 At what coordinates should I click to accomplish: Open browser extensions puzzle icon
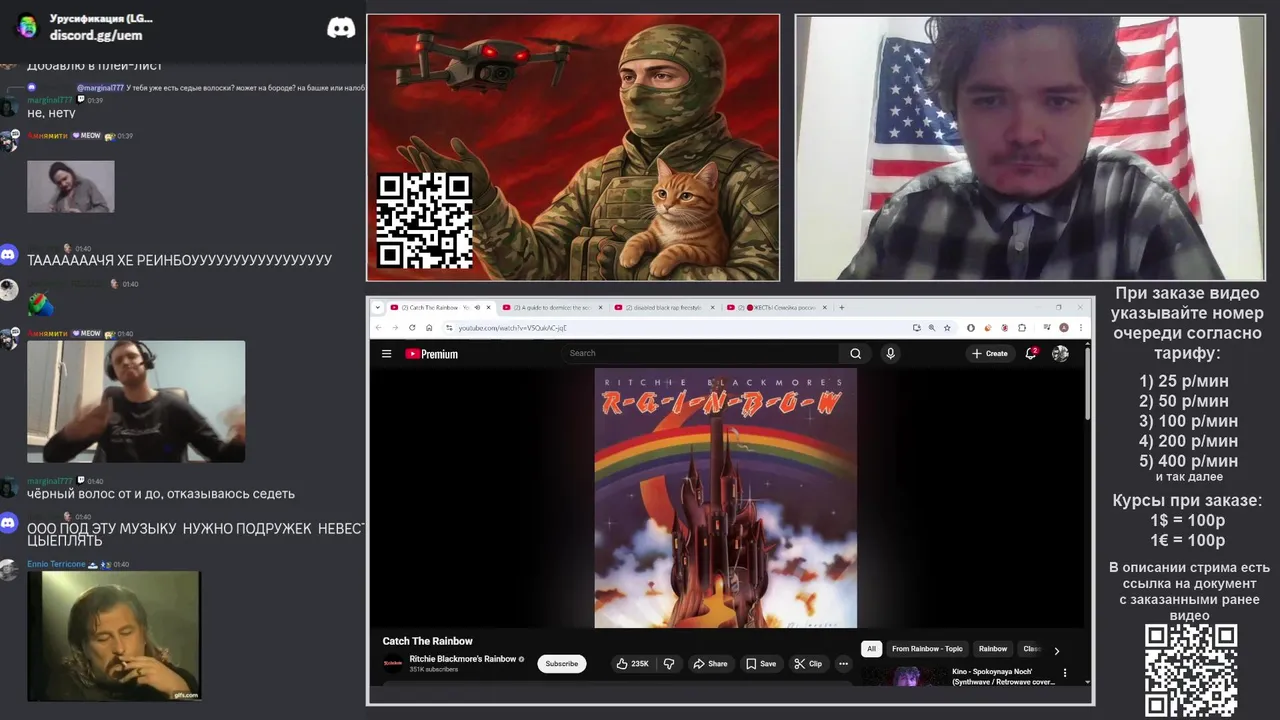click(x=1021, y=327)
